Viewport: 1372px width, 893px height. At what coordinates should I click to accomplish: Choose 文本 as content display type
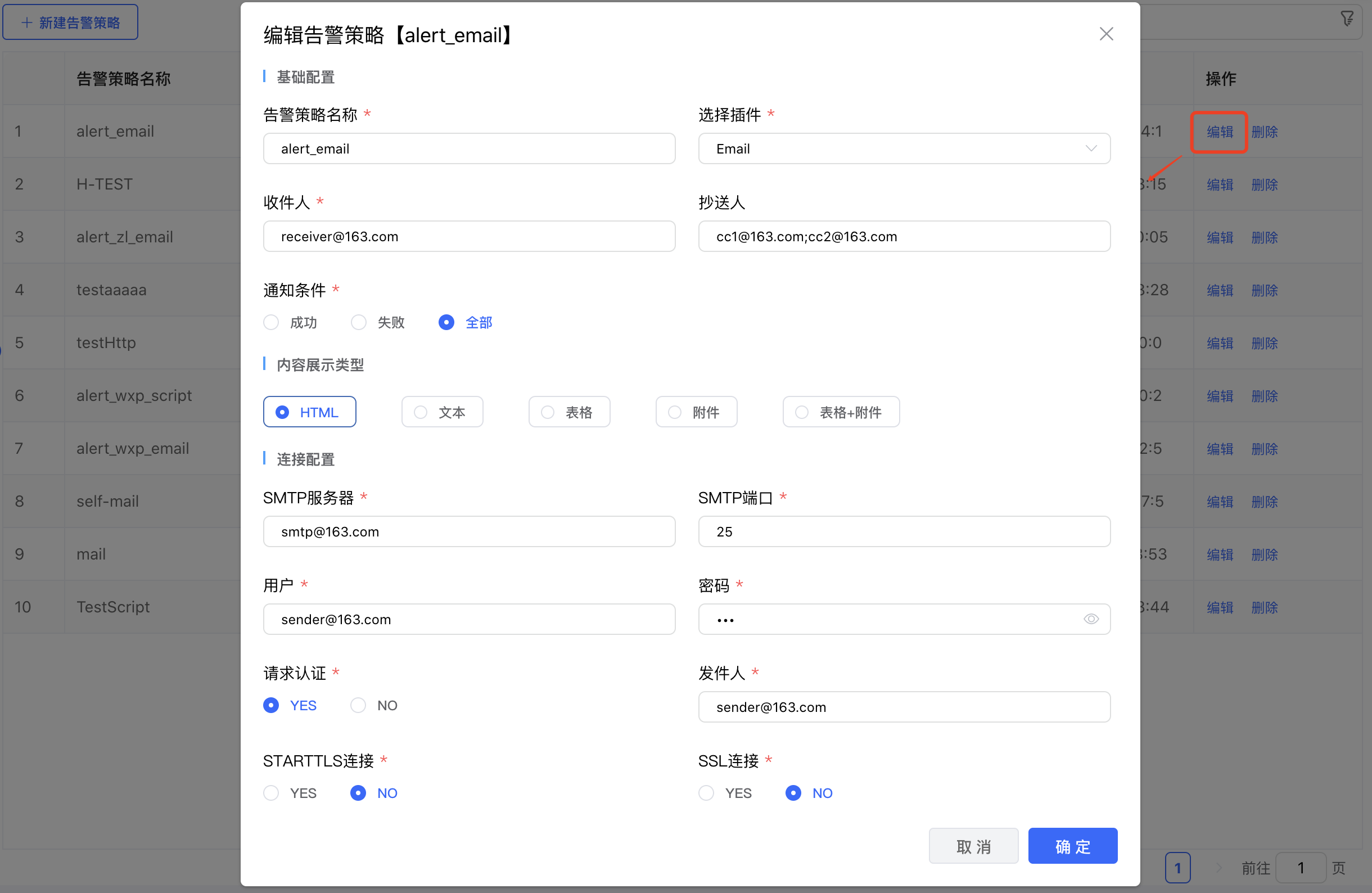click(441, 412)
